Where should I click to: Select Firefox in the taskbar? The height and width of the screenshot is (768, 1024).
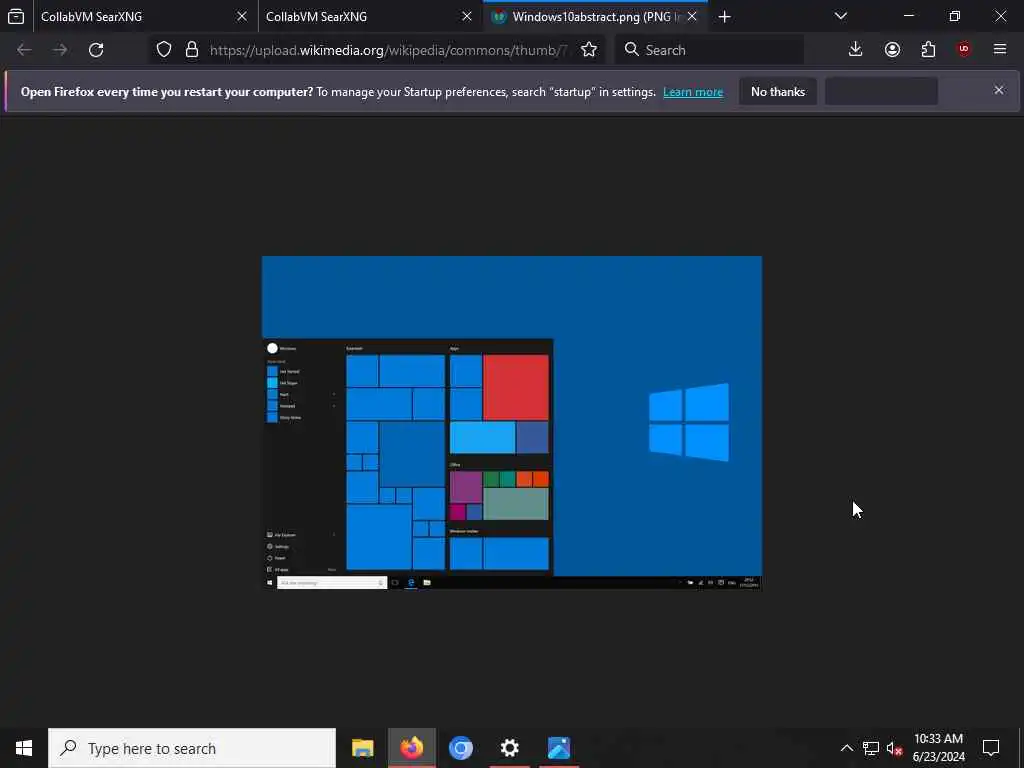point(411,748)
